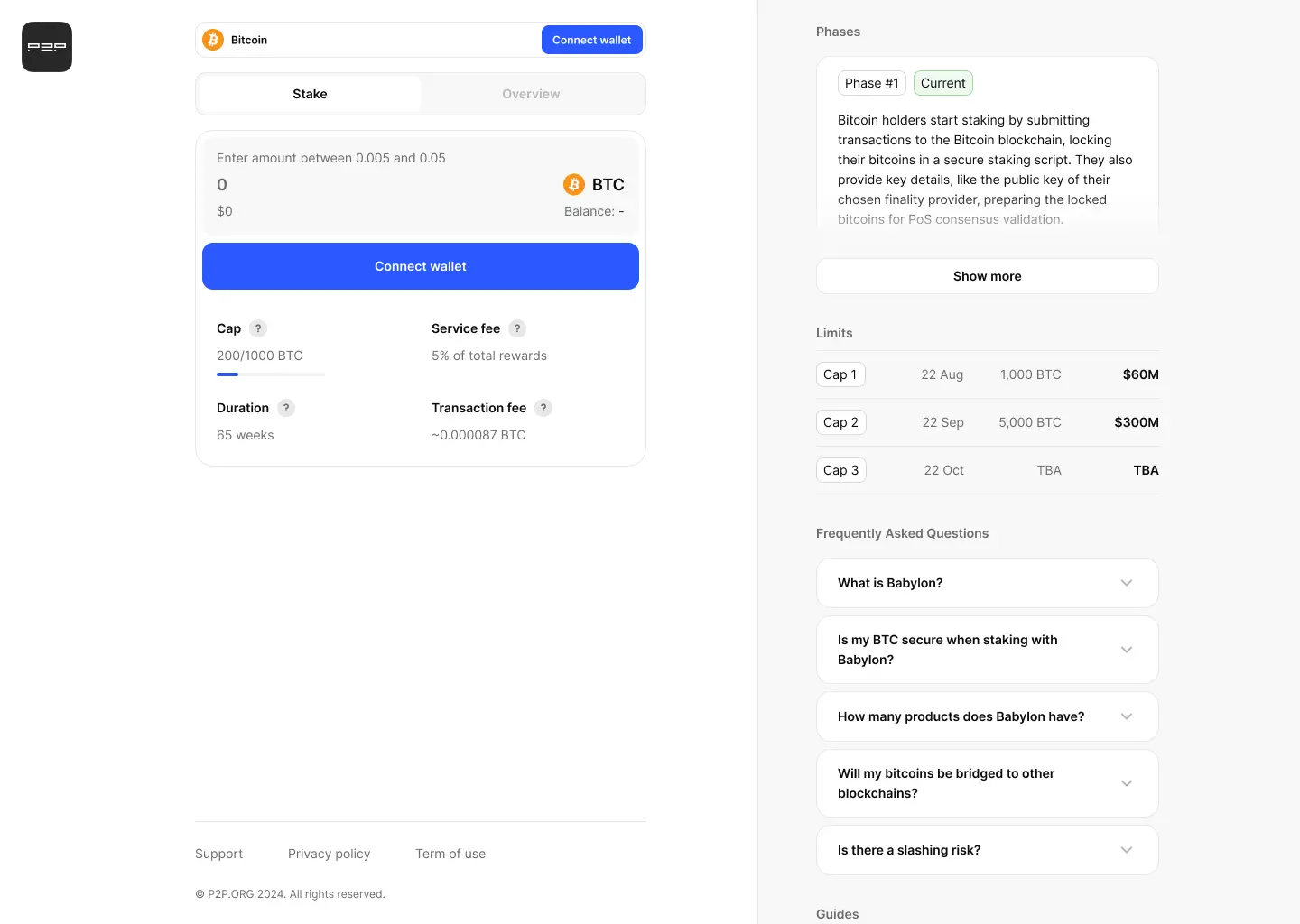The width and height of the screenshot is (1300, 924).
Task: Click the '22 Sep' date
Action: (x=943, y=422)
